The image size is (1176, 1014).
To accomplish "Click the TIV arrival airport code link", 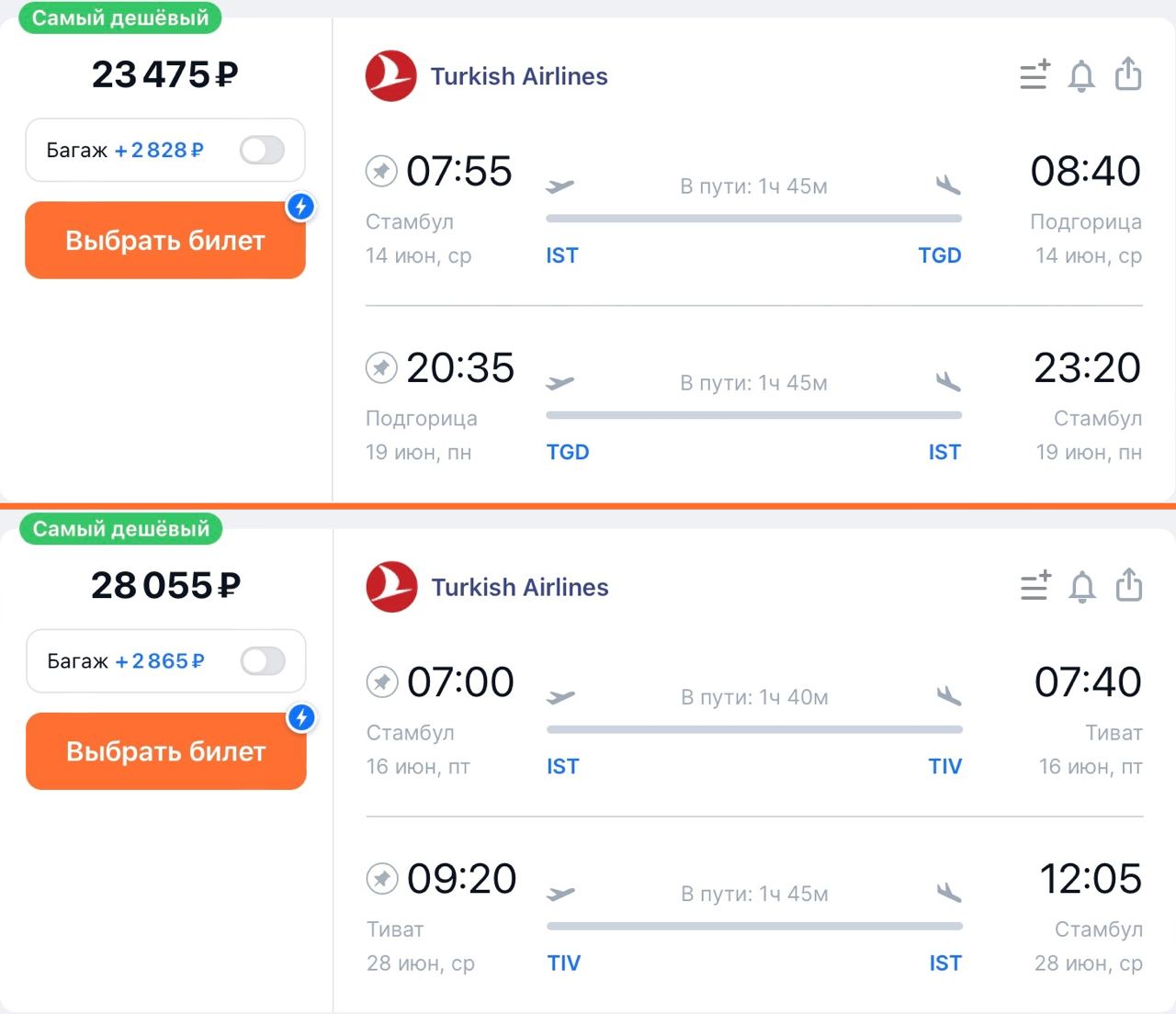I will (944, 766).
